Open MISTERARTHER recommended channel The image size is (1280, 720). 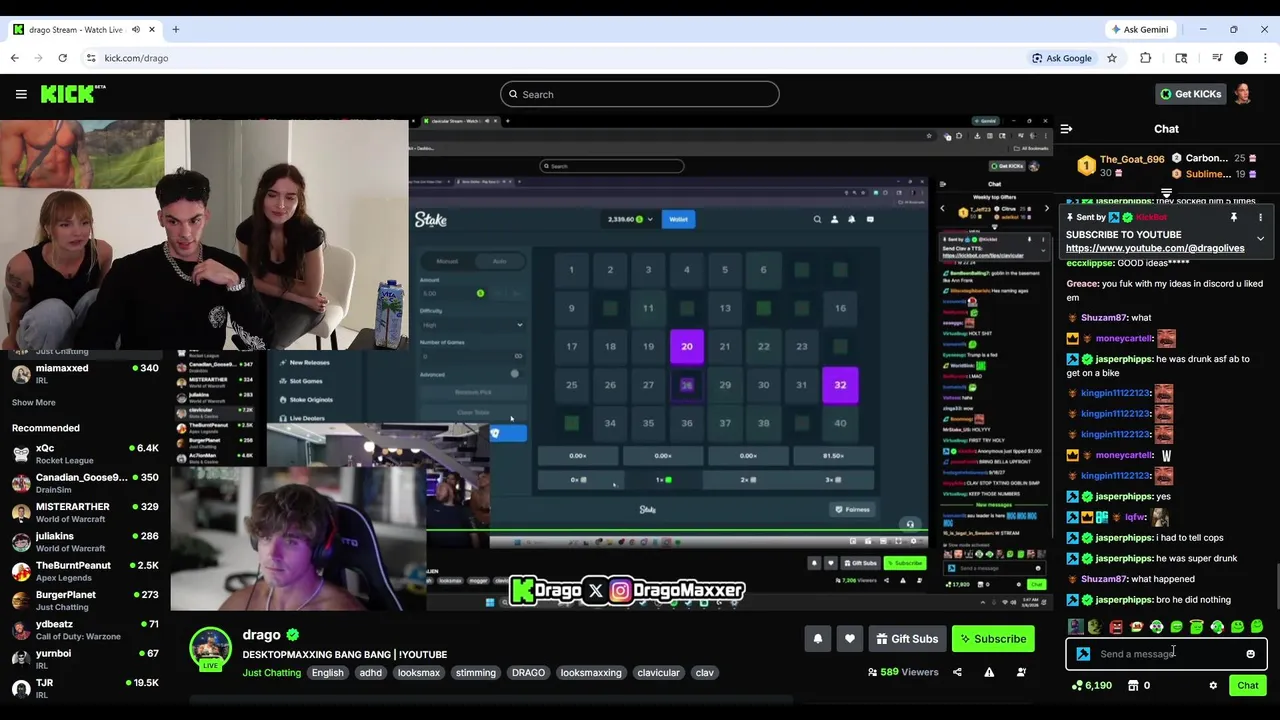[x=85, y=512]
